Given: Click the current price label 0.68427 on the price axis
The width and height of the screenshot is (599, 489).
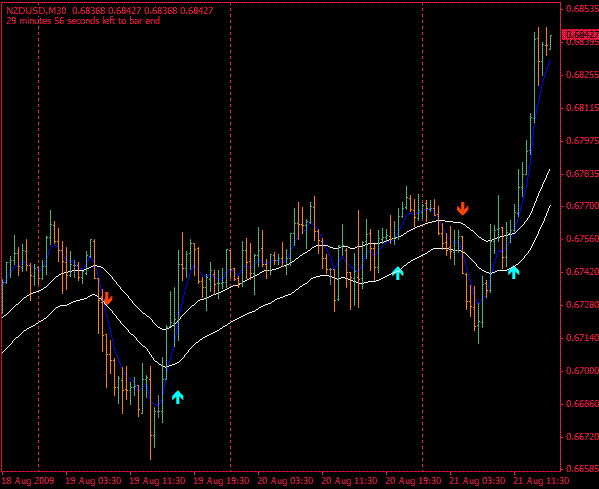Looking at the screenshot, I should pos(581,34).
